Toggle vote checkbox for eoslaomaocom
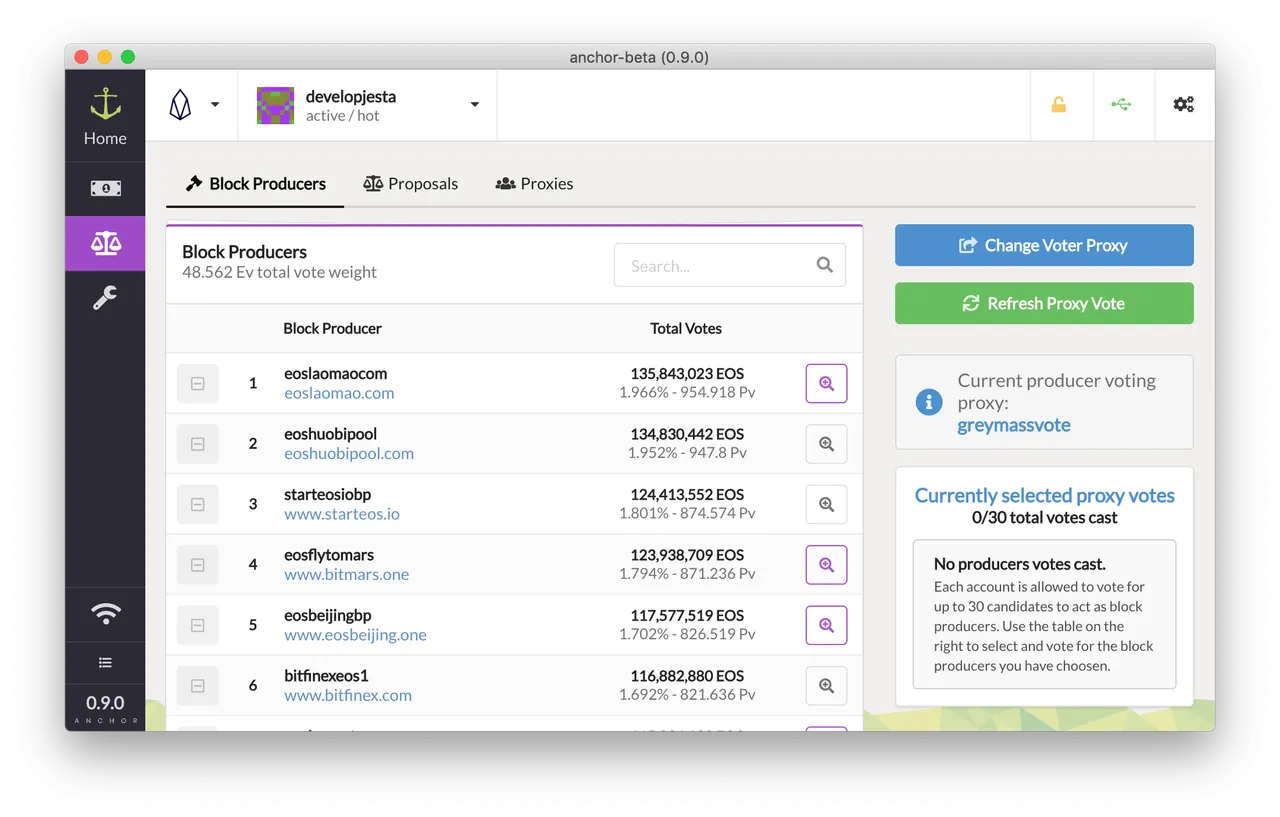 click(x=198, y=383)
